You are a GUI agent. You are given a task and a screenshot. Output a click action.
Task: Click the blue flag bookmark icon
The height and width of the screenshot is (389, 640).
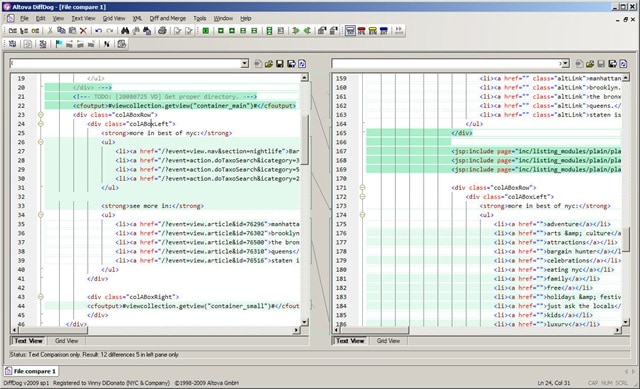point(58,44)
